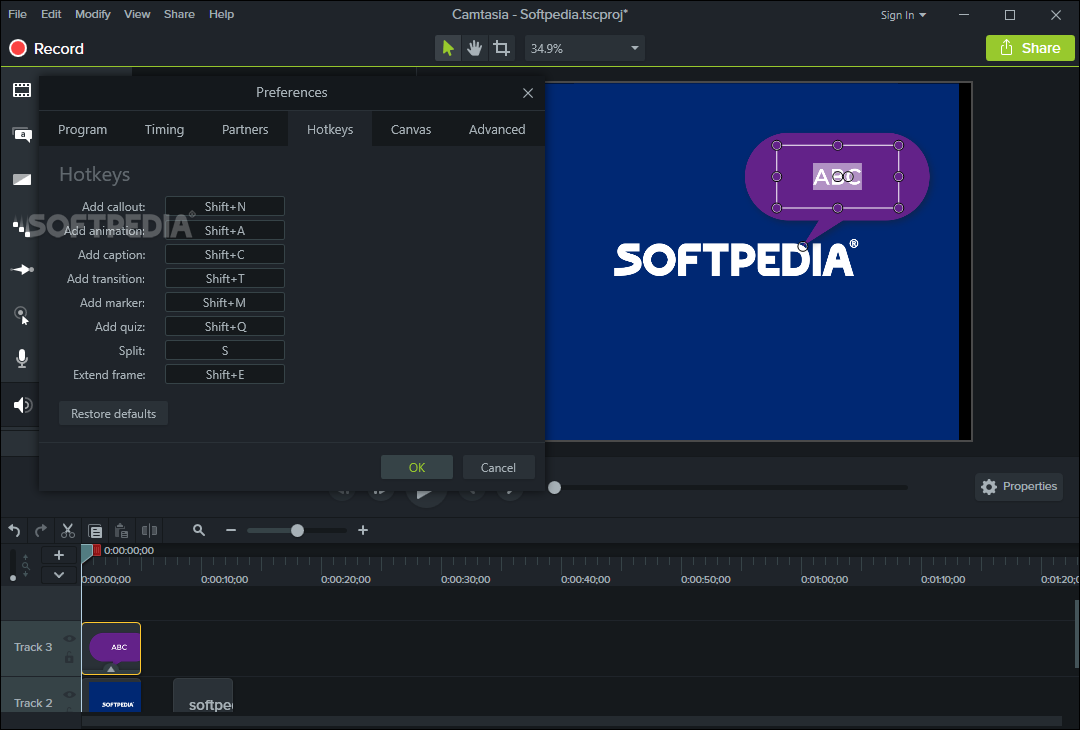Zoom in the timeline with plus

tap(363, 530)
